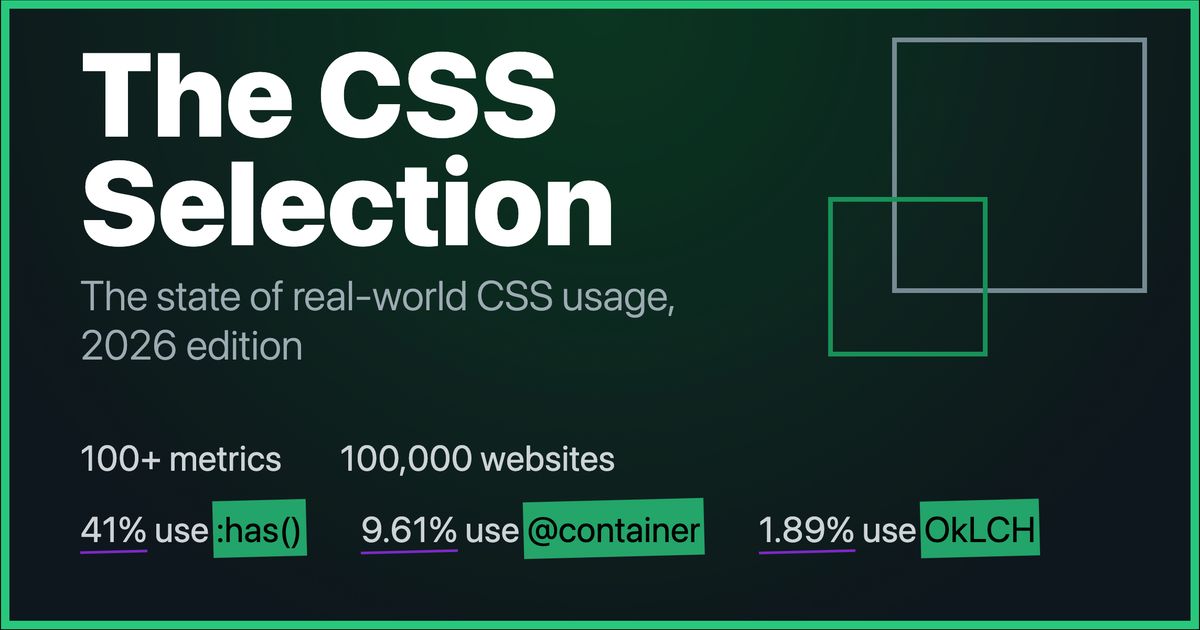Open the underlined "41%" statistic
Screen dimensions: 1200x630
point(114,532)
